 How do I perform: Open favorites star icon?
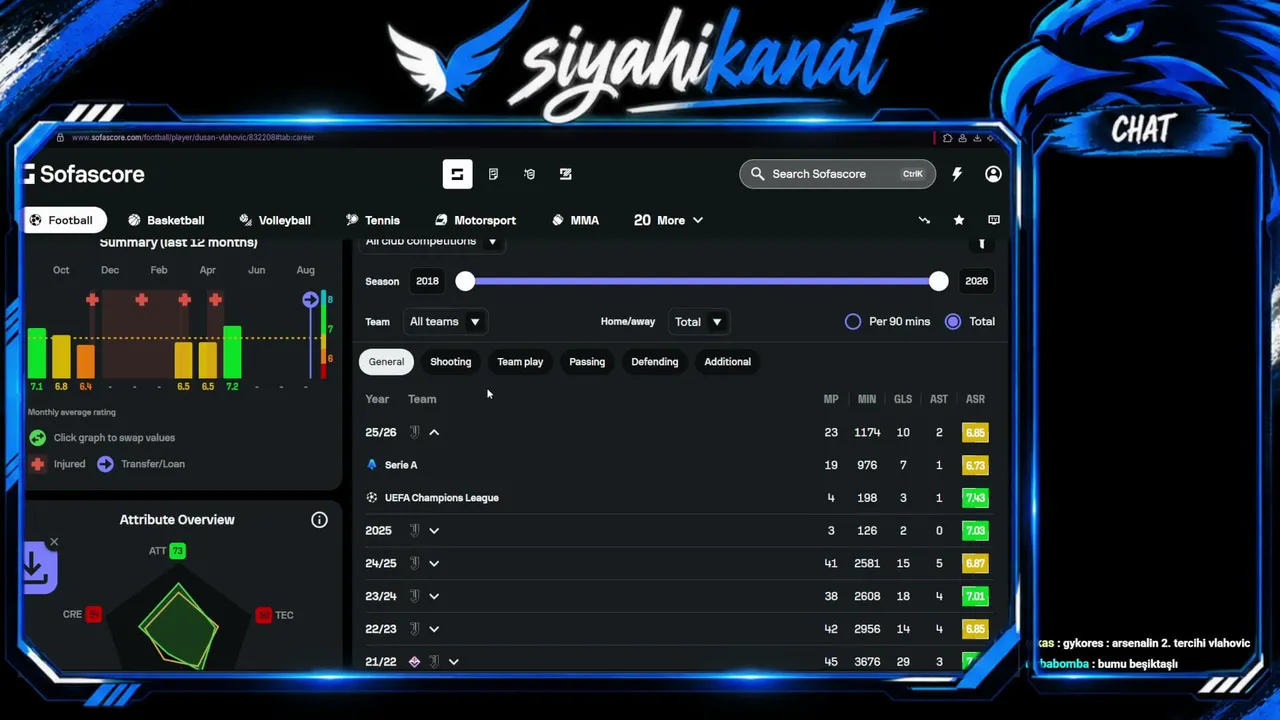[x=959, y=220]
